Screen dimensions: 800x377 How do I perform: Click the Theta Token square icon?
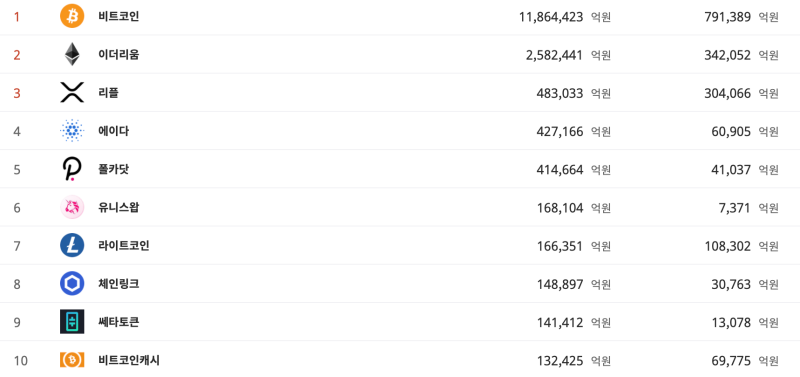click(x=72, y=322)
